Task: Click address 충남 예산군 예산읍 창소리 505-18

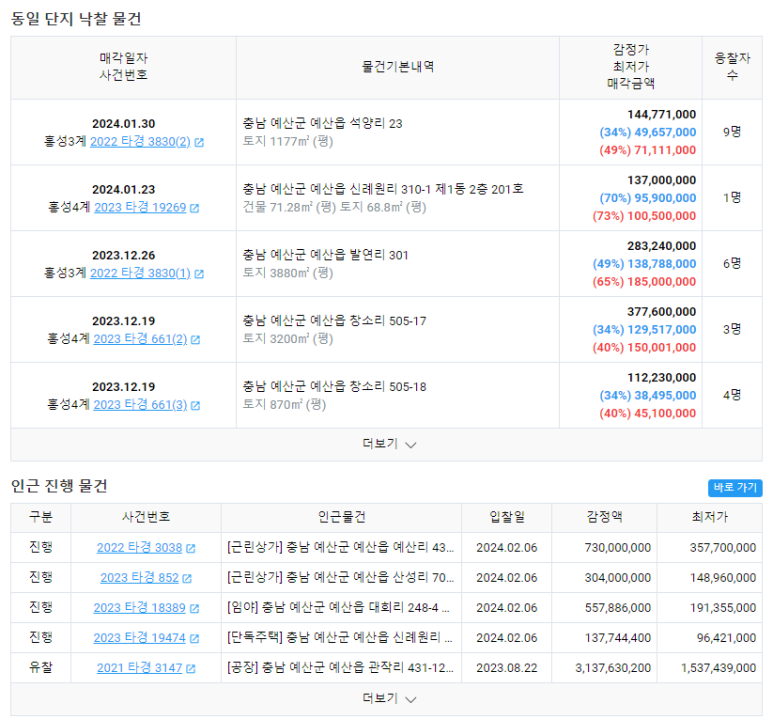Action: click(334, 386)
